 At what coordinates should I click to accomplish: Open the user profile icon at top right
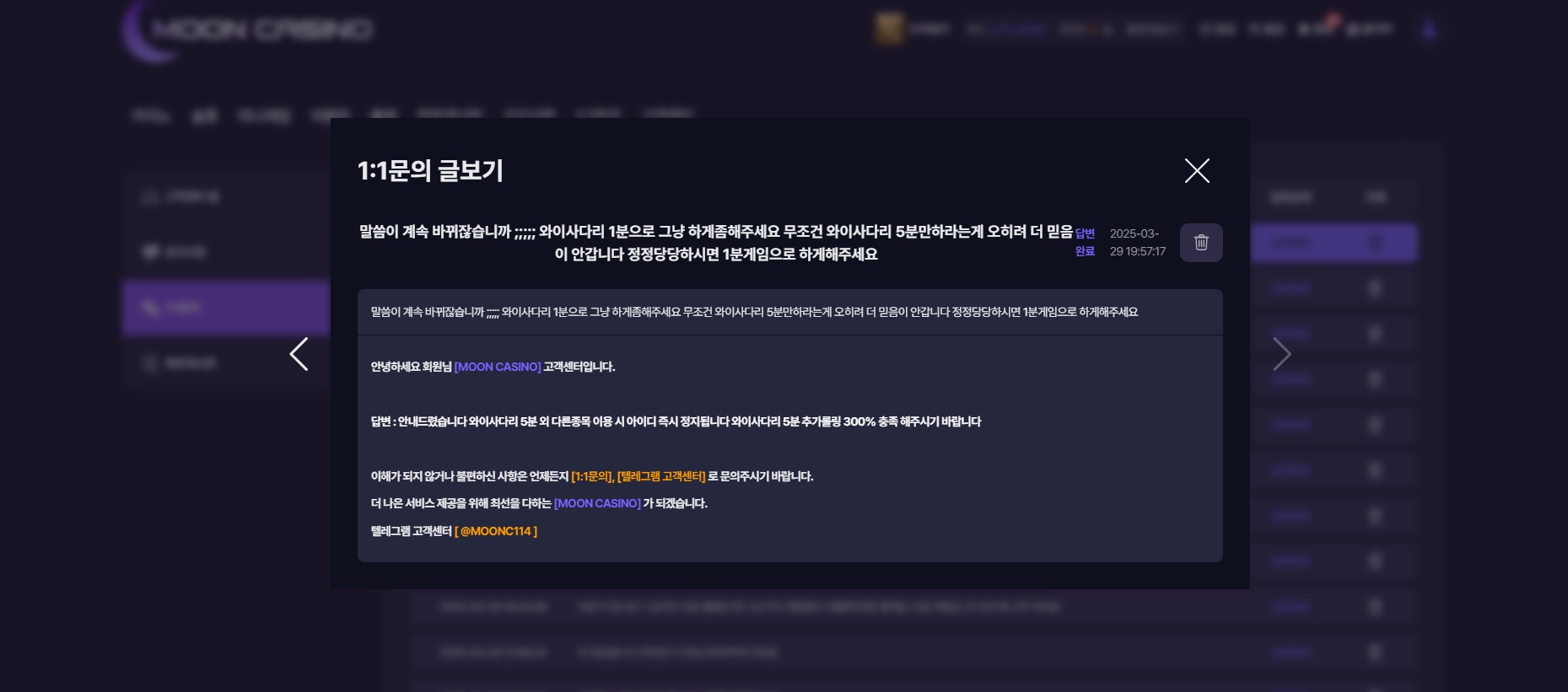1428,30
